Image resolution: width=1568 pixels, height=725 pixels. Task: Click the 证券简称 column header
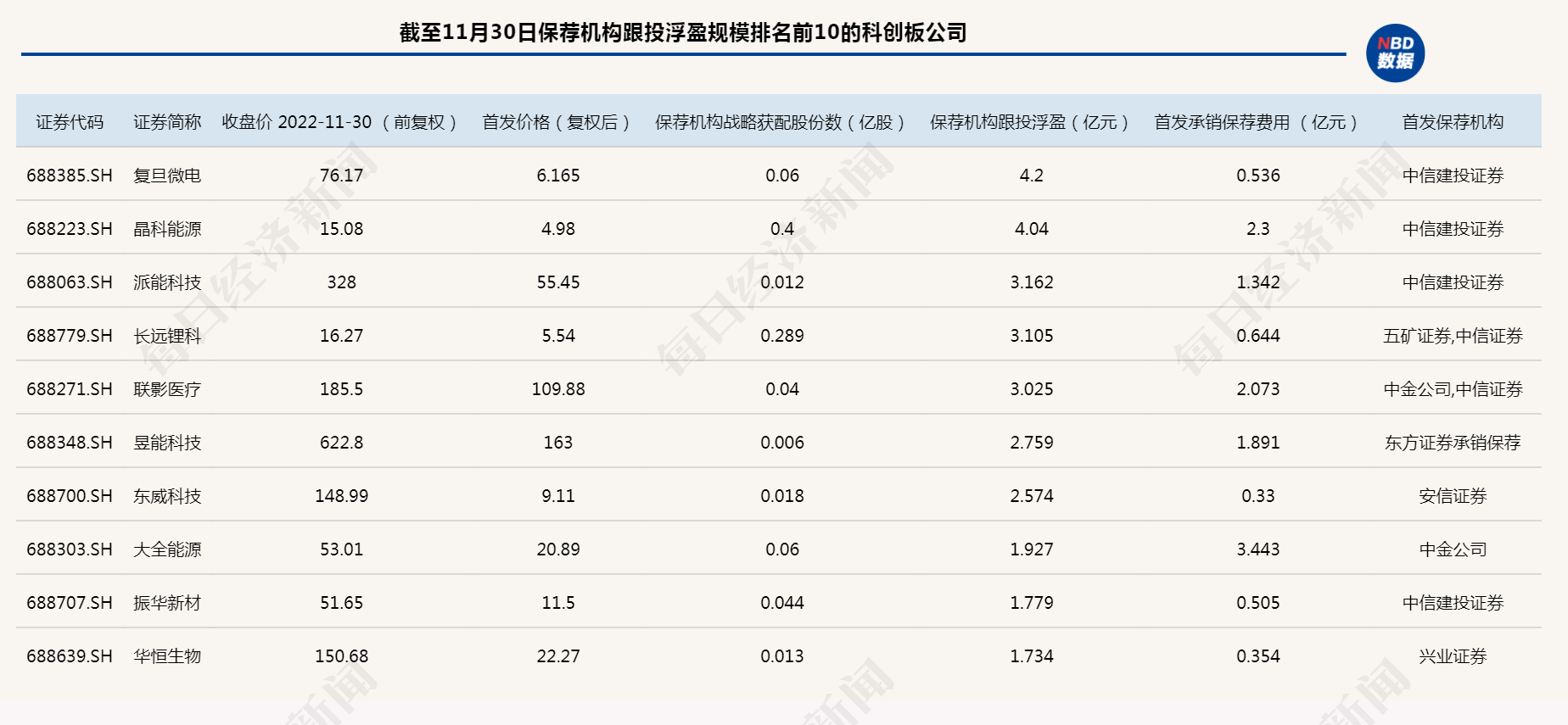[167, 122]
